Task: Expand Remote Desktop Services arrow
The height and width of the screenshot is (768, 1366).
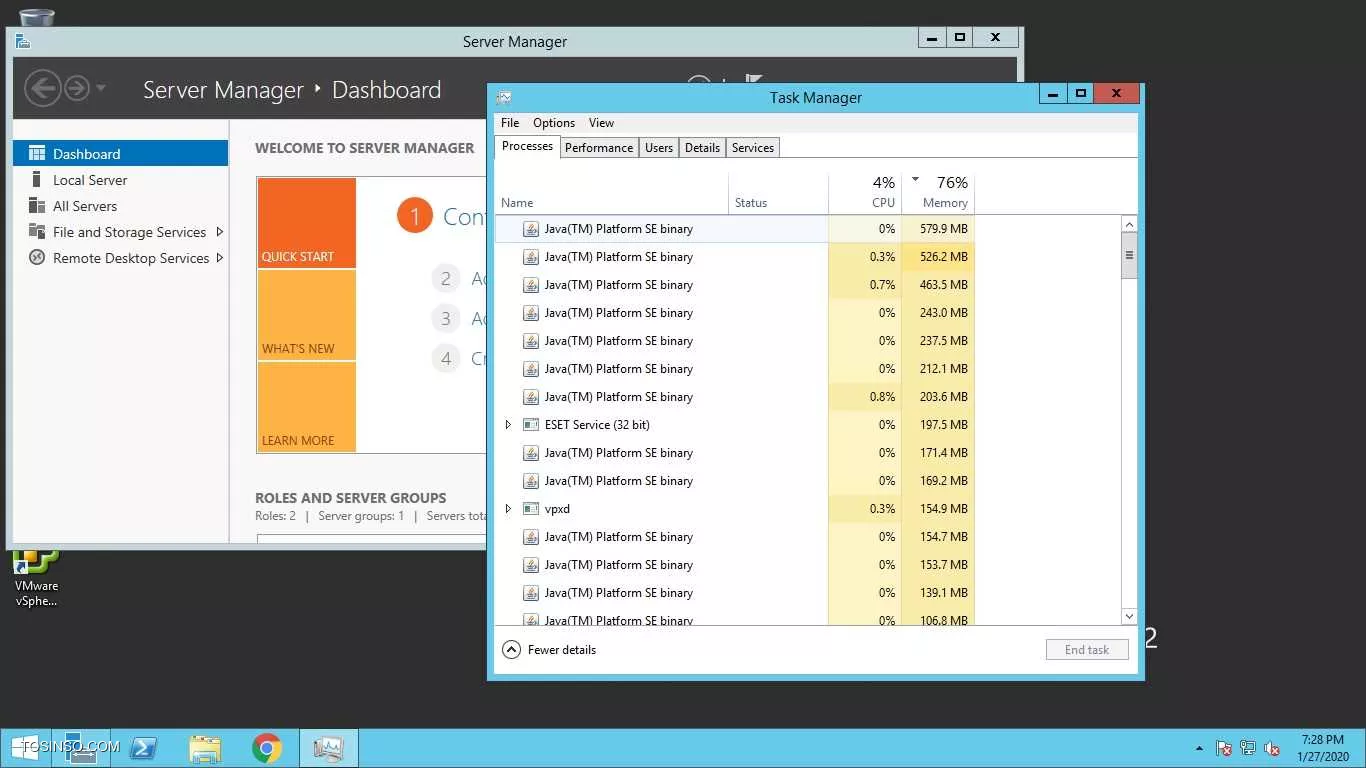Action: [x=220, y=258]
